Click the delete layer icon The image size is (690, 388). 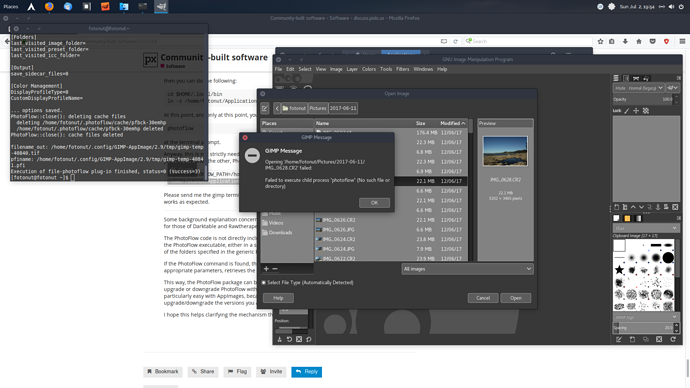(675, 207)
